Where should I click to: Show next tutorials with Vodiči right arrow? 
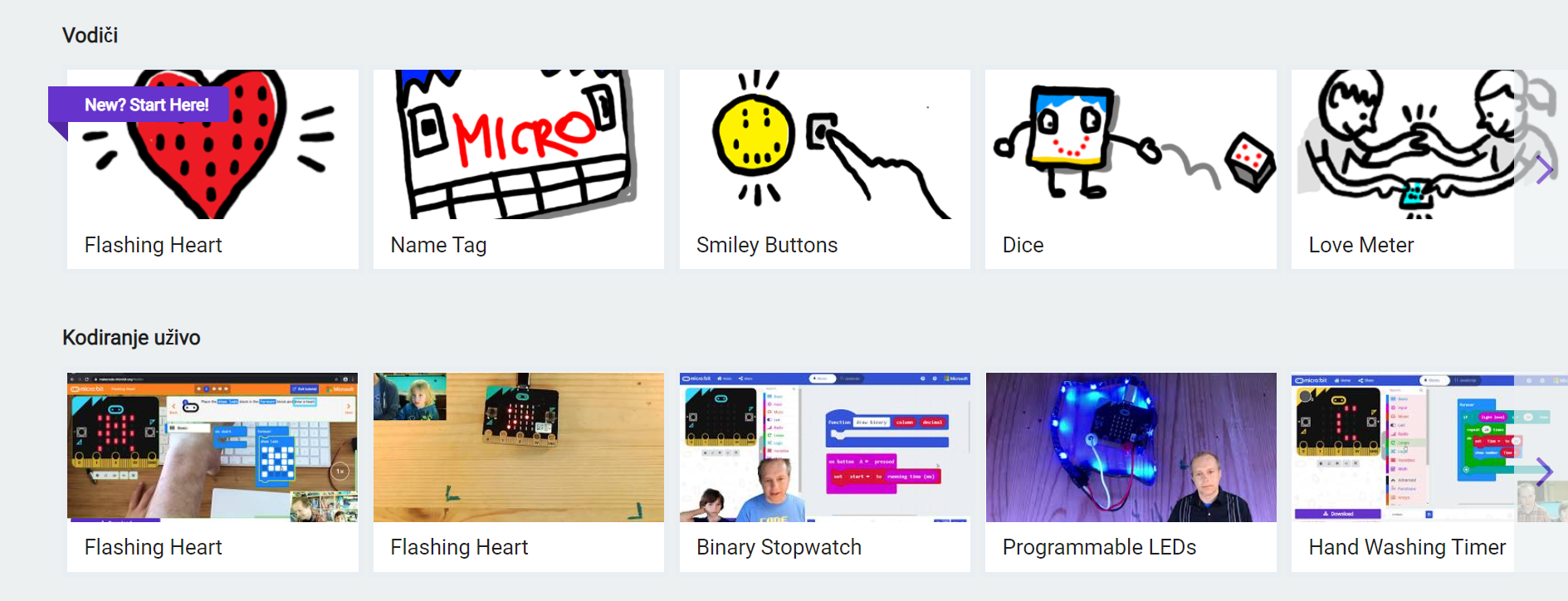[x=1544, y=169]
